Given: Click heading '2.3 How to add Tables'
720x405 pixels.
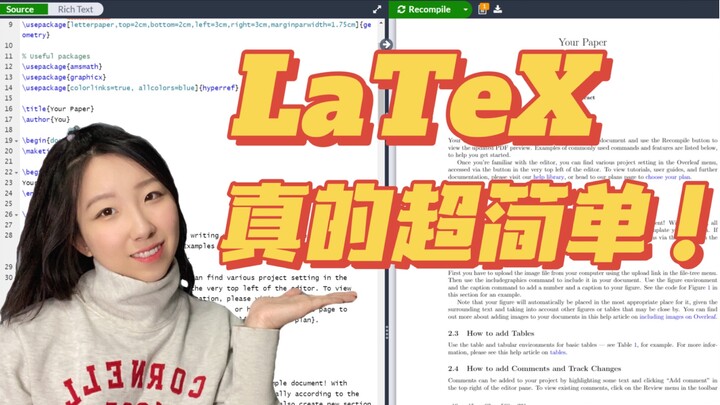Looking at the screenshot, I should (x=491, y=333).
